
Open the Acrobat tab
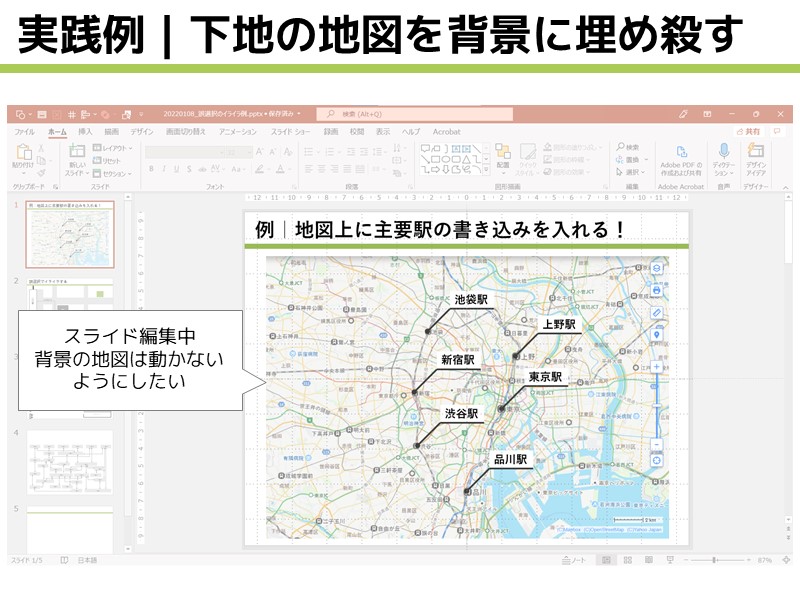coord(446,132)
